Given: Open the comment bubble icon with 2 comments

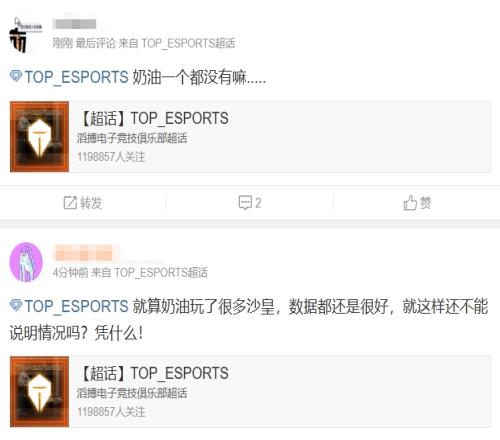Looking at the screenshot, I should click(x=245, y=202).
